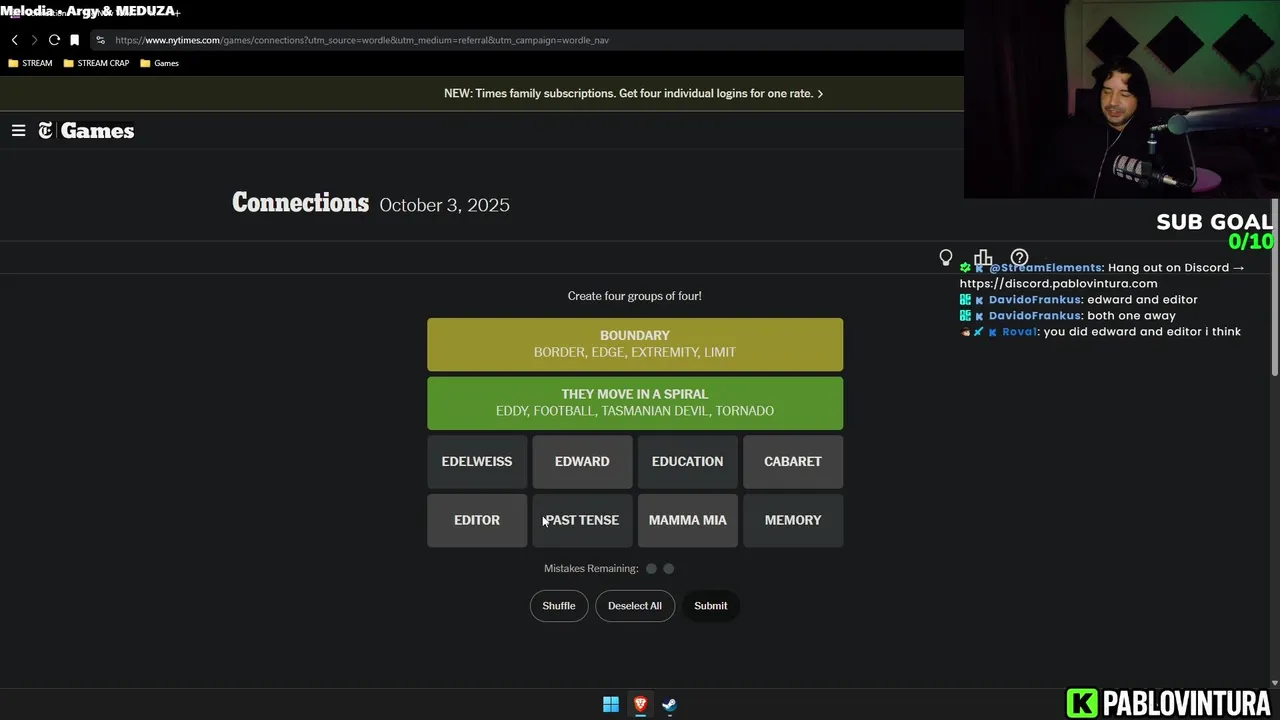Open the Windows Start button
1280x720 pixels.
click(x=611, y=704)
